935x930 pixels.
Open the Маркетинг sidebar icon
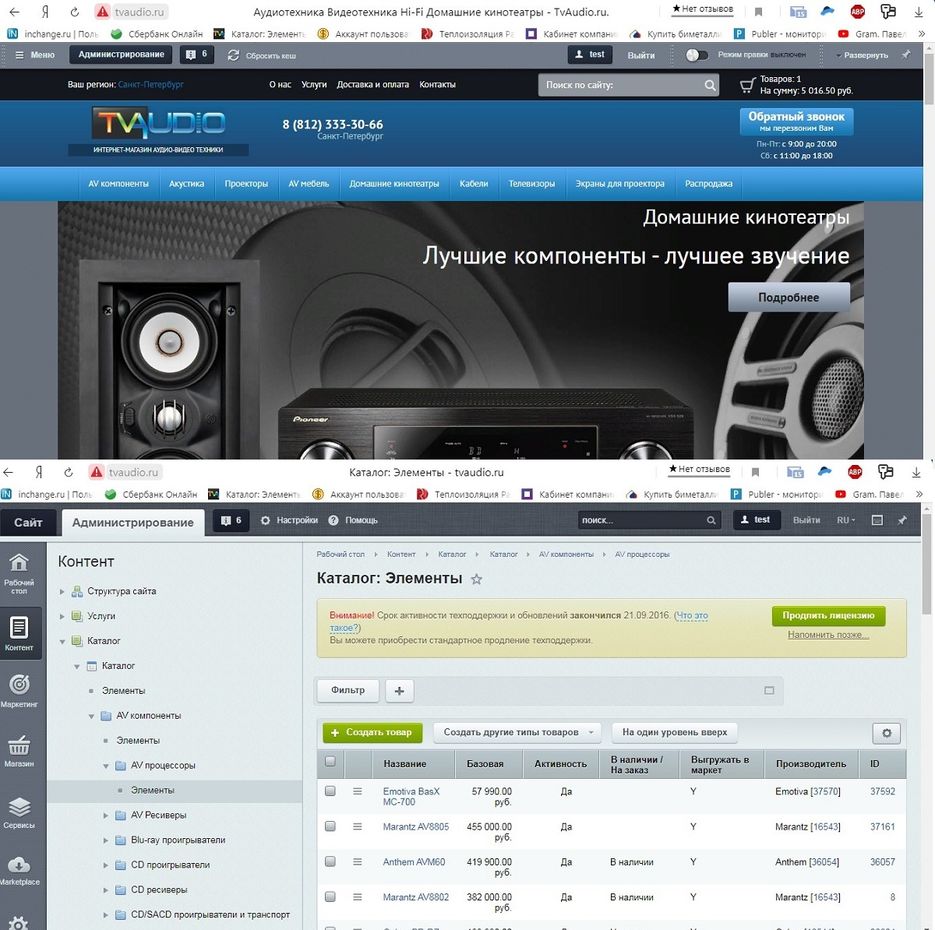click(x=18, y=690)
